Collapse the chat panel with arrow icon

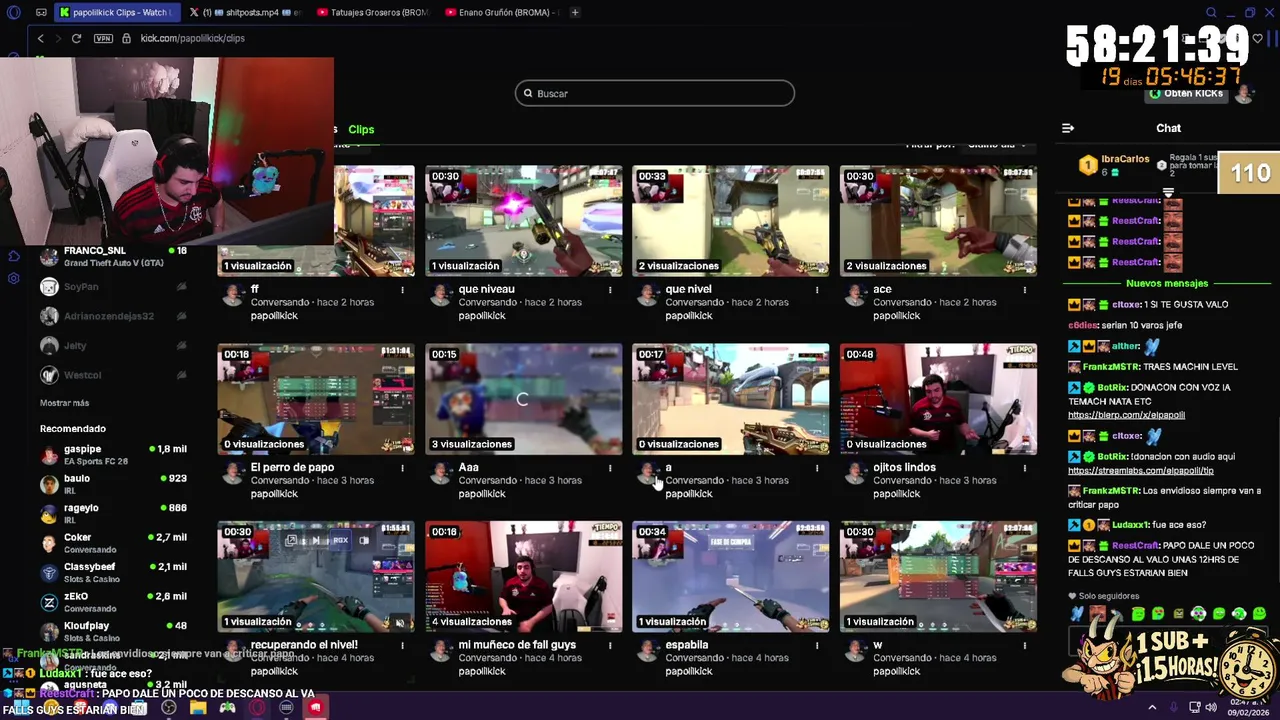click(1067, 128)
